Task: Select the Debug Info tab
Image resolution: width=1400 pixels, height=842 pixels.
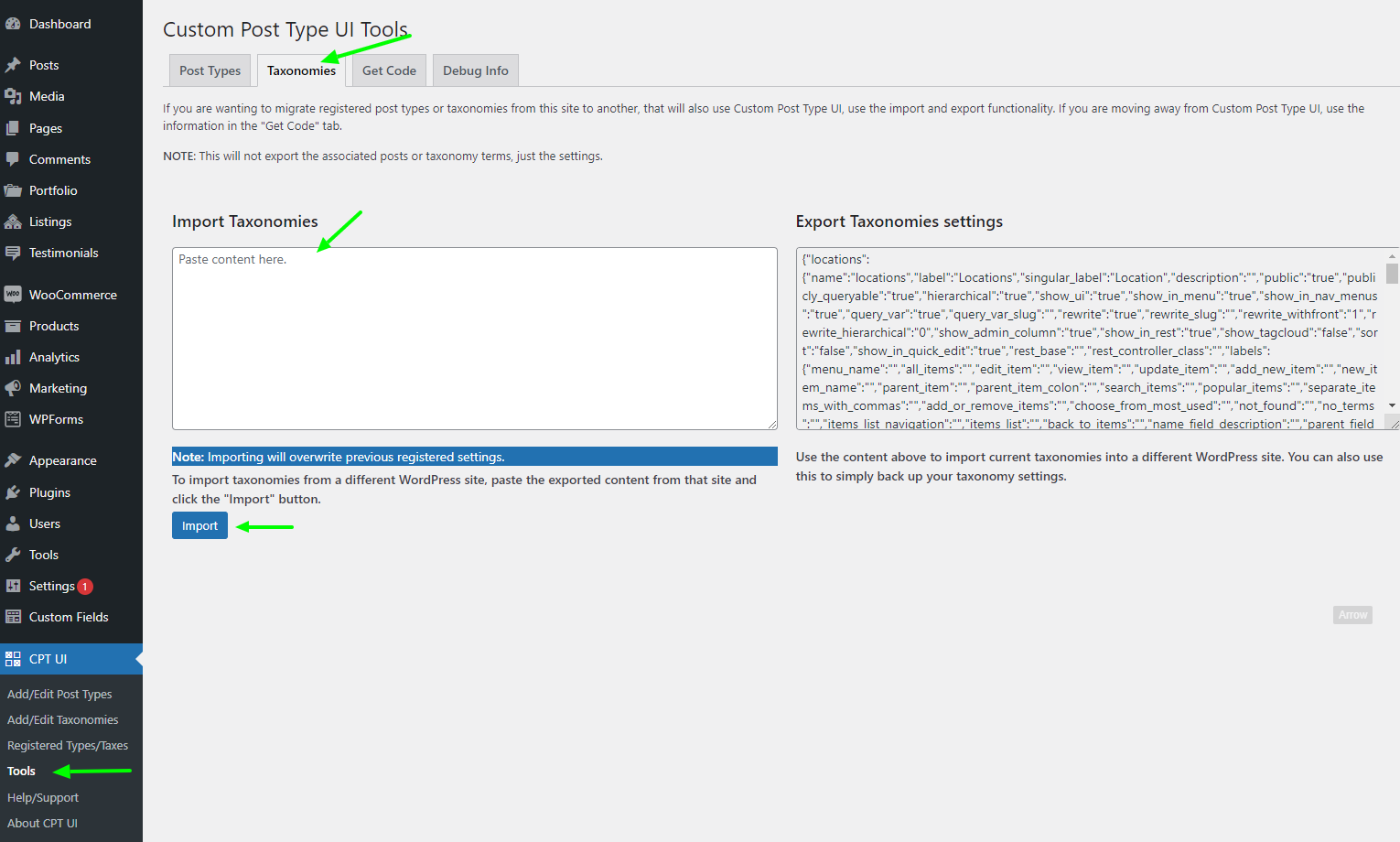Action: point(475,70)
